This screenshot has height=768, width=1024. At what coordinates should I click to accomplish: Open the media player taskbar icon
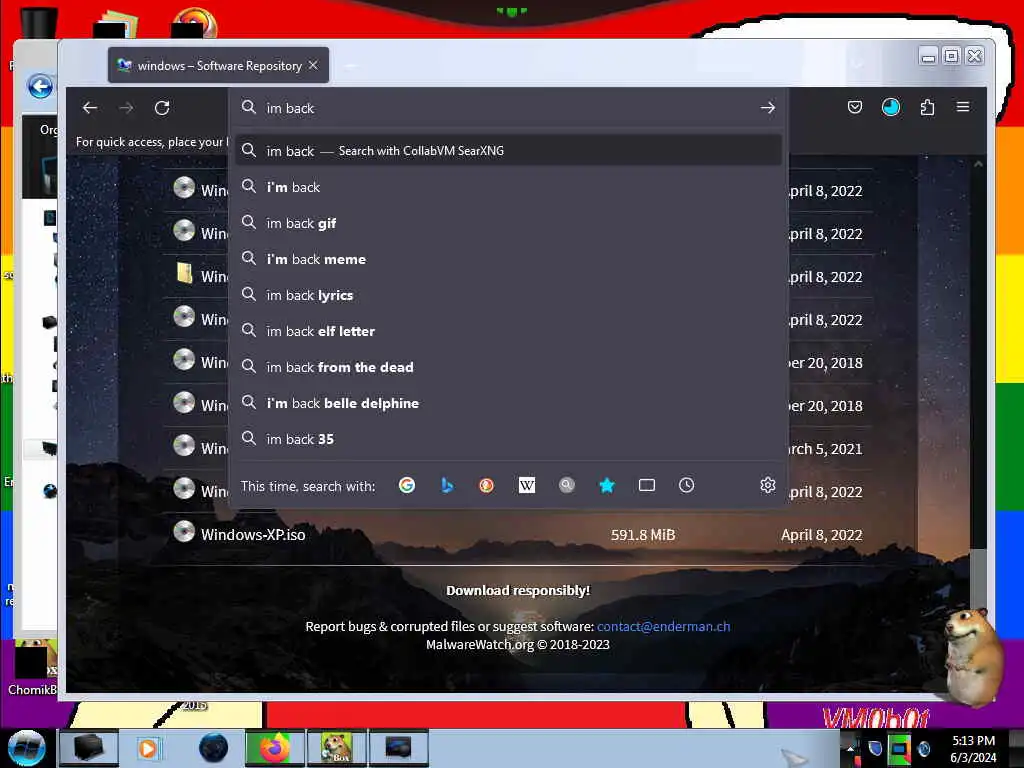coord(149,748)
